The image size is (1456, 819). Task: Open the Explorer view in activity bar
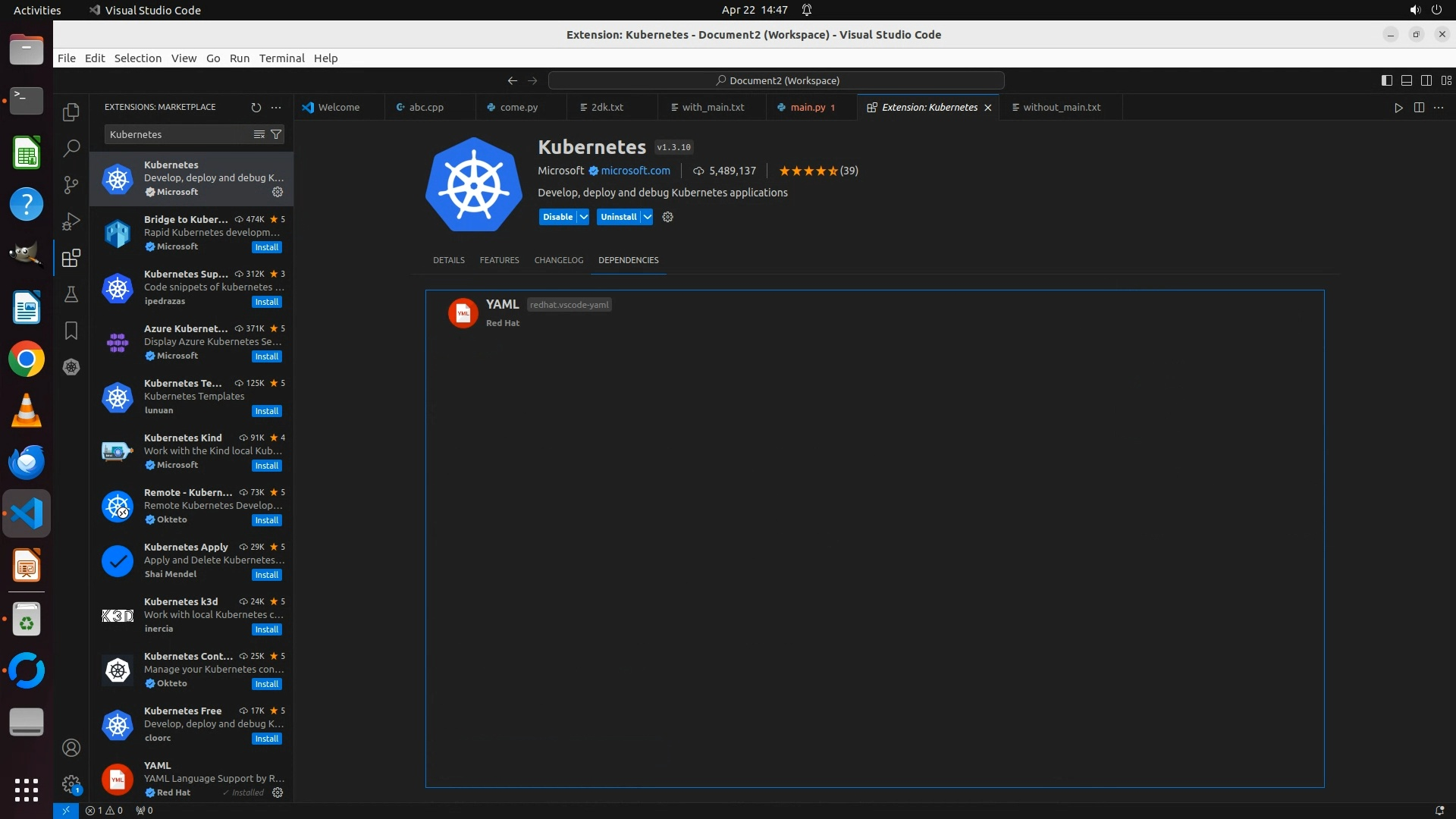click(x=71, y=112)
